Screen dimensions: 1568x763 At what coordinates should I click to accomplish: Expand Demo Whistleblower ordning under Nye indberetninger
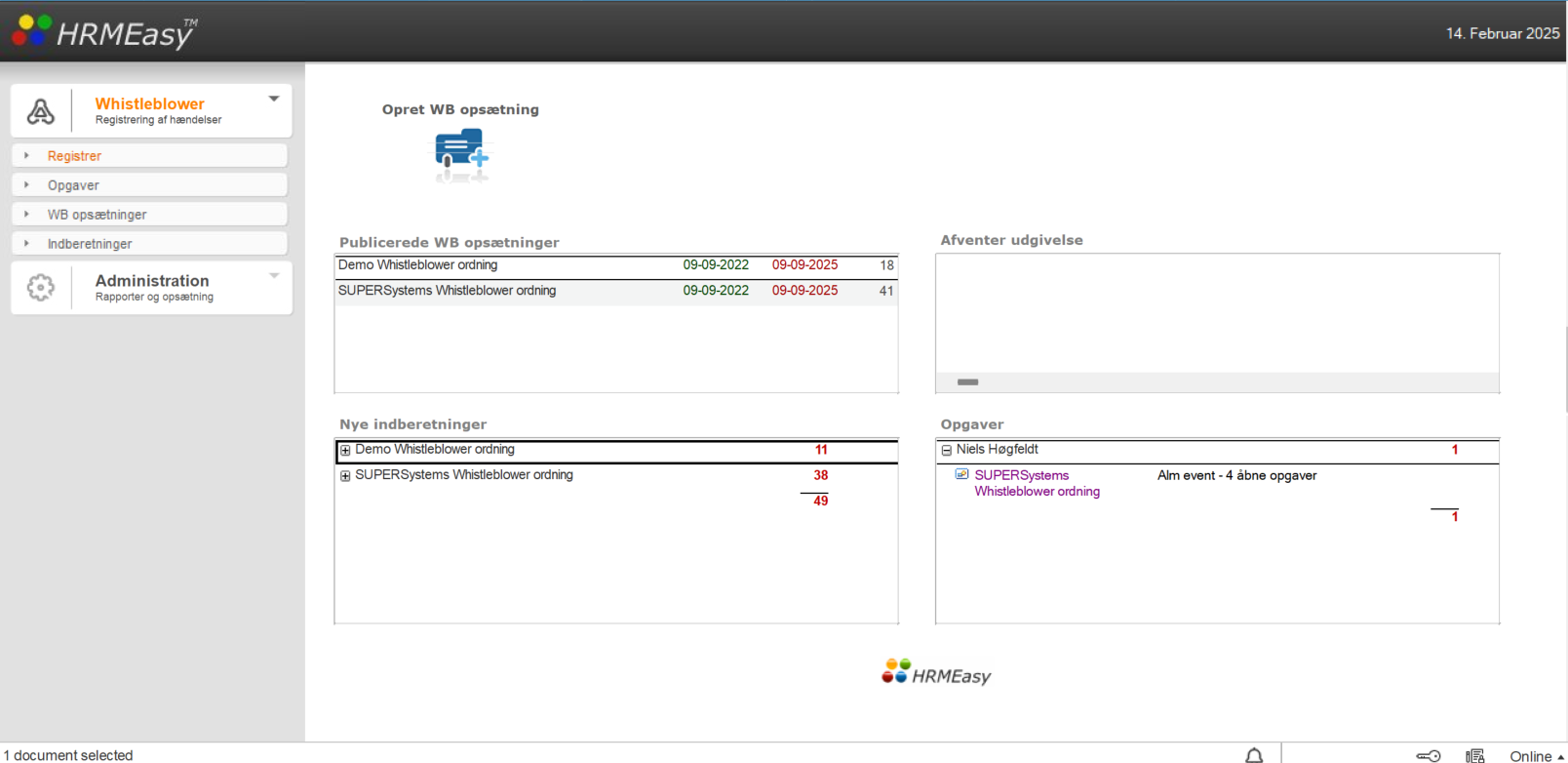point(345,450)
